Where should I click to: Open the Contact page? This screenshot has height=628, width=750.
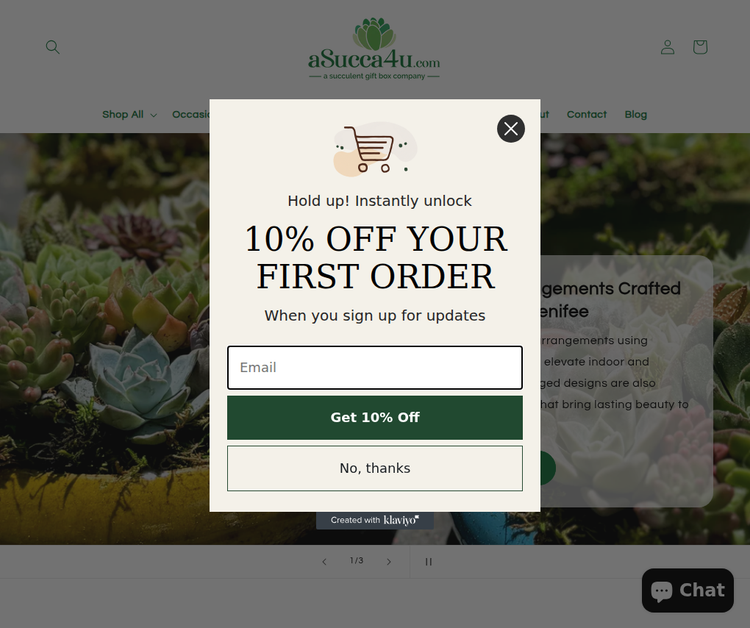point(586,115)
